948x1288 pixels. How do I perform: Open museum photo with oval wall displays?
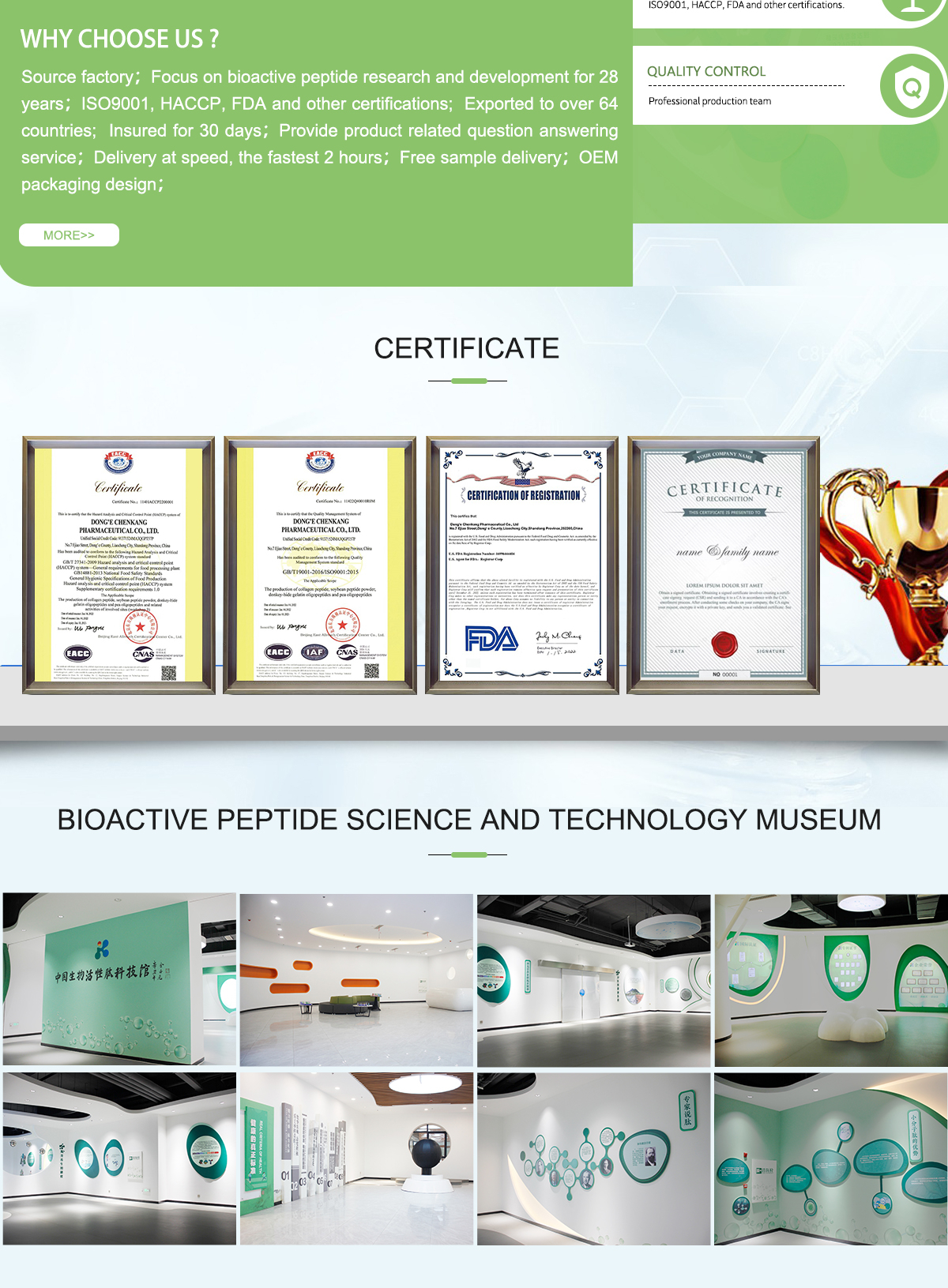click(119, 1158)
